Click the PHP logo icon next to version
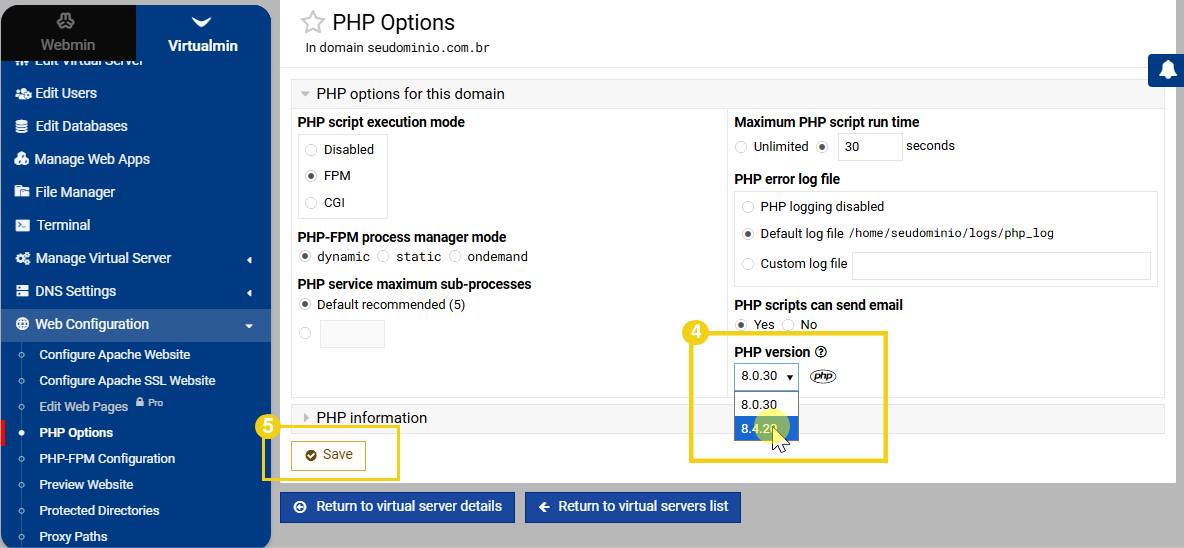The width and height of the screenshot is (1184, 548). pos(823,376)
